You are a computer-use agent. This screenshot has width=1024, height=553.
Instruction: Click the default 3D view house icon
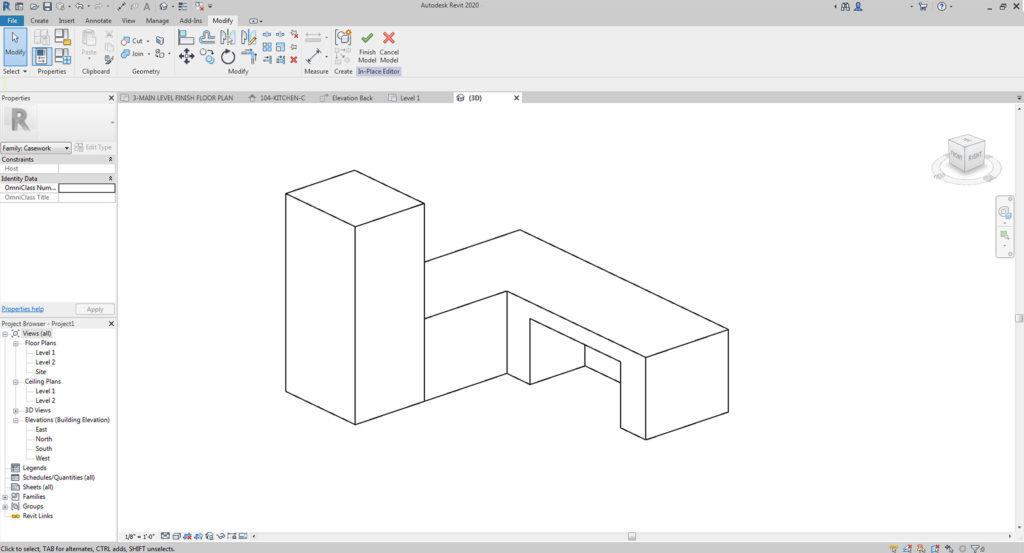point(163,6)
